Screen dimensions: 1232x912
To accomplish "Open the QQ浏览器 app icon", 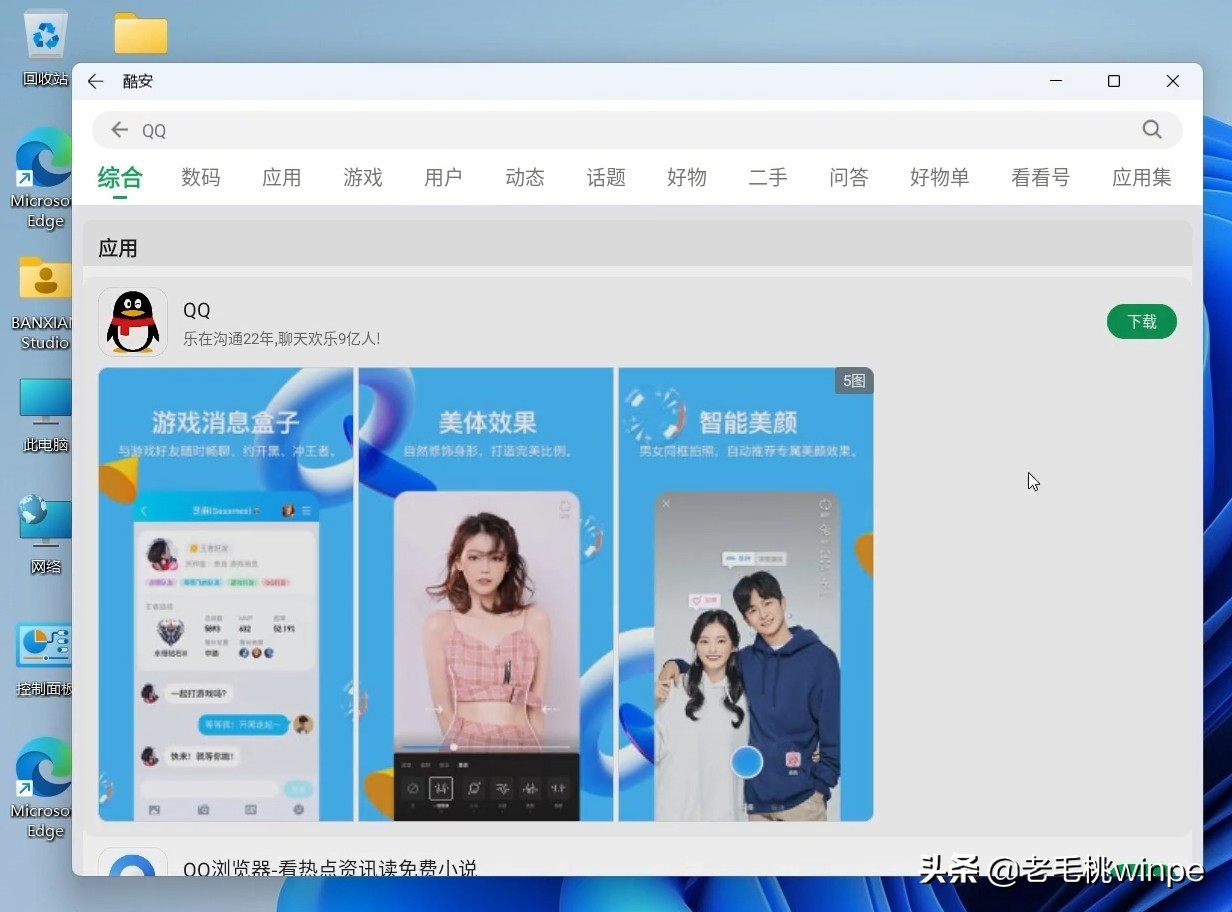I will [x=133, y=862].
